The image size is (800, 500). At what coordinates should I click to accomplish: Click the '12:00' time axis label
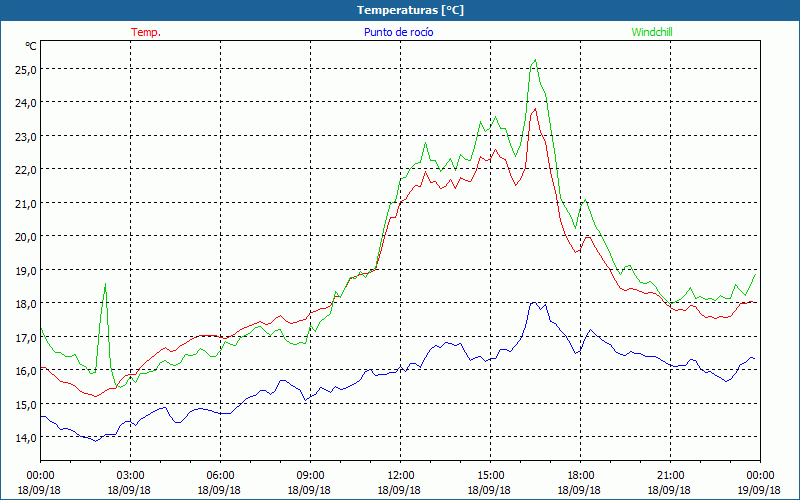pos(400,476)
